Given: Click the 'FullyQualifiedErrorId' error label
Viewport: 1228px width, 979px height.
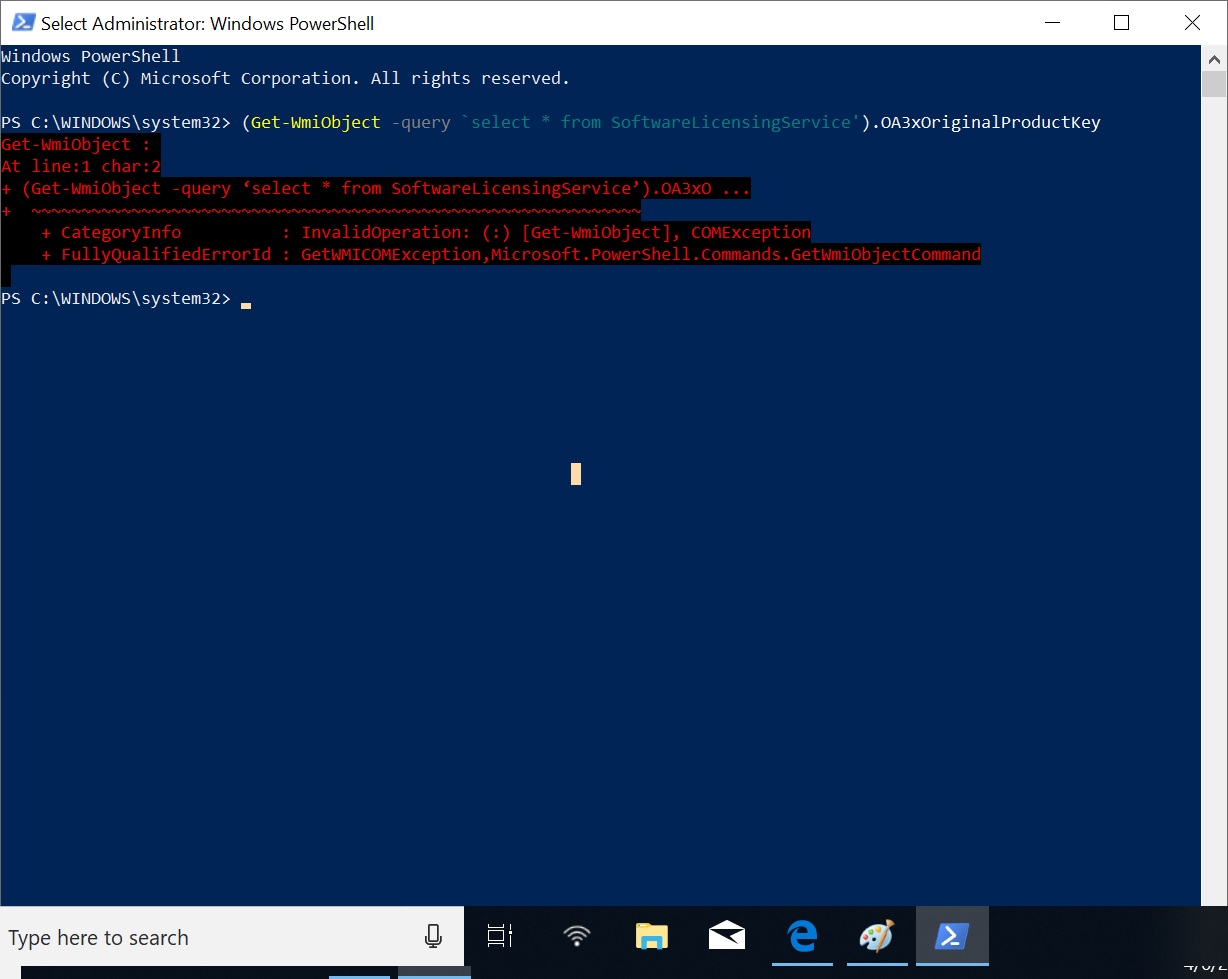Looking at the screenshot, I should 166,254.
